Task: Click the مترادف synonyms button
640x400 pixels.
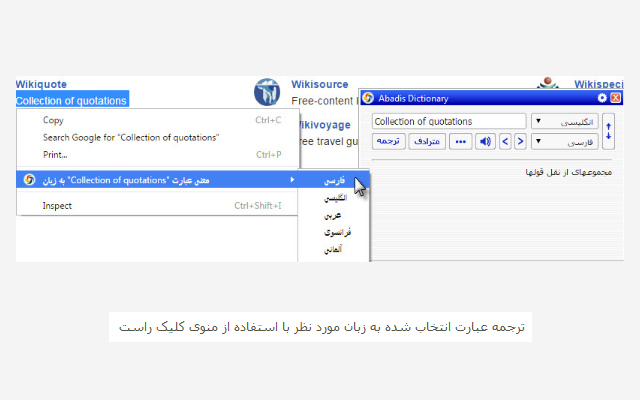Action: point(427,142)
